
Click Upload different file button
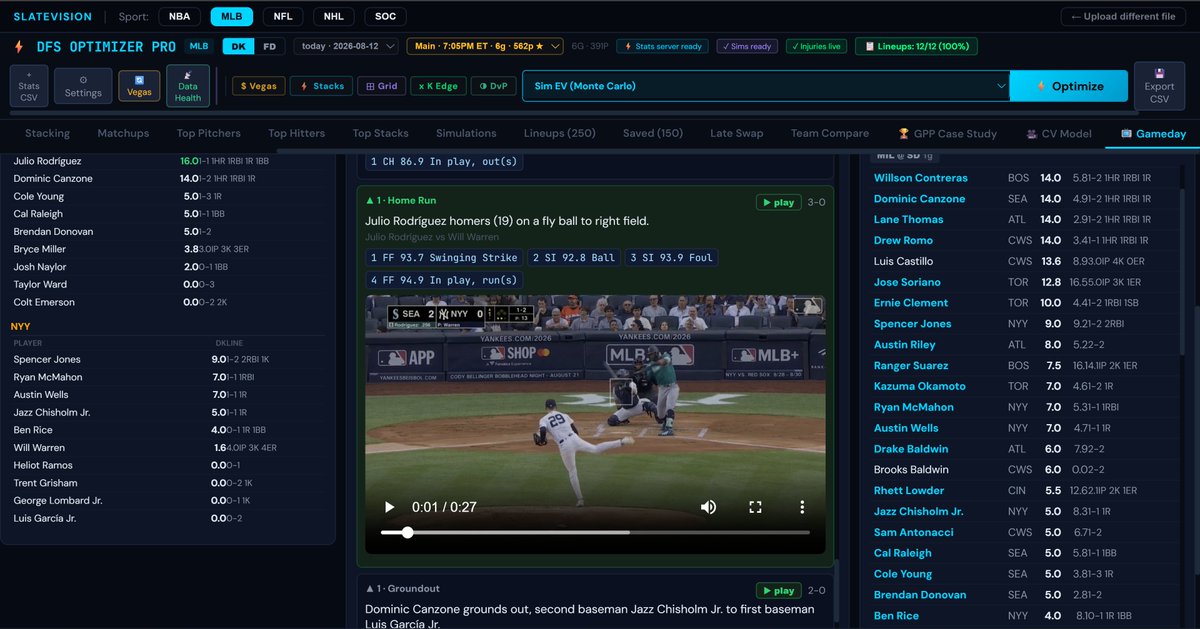[x=1124, y=16]
